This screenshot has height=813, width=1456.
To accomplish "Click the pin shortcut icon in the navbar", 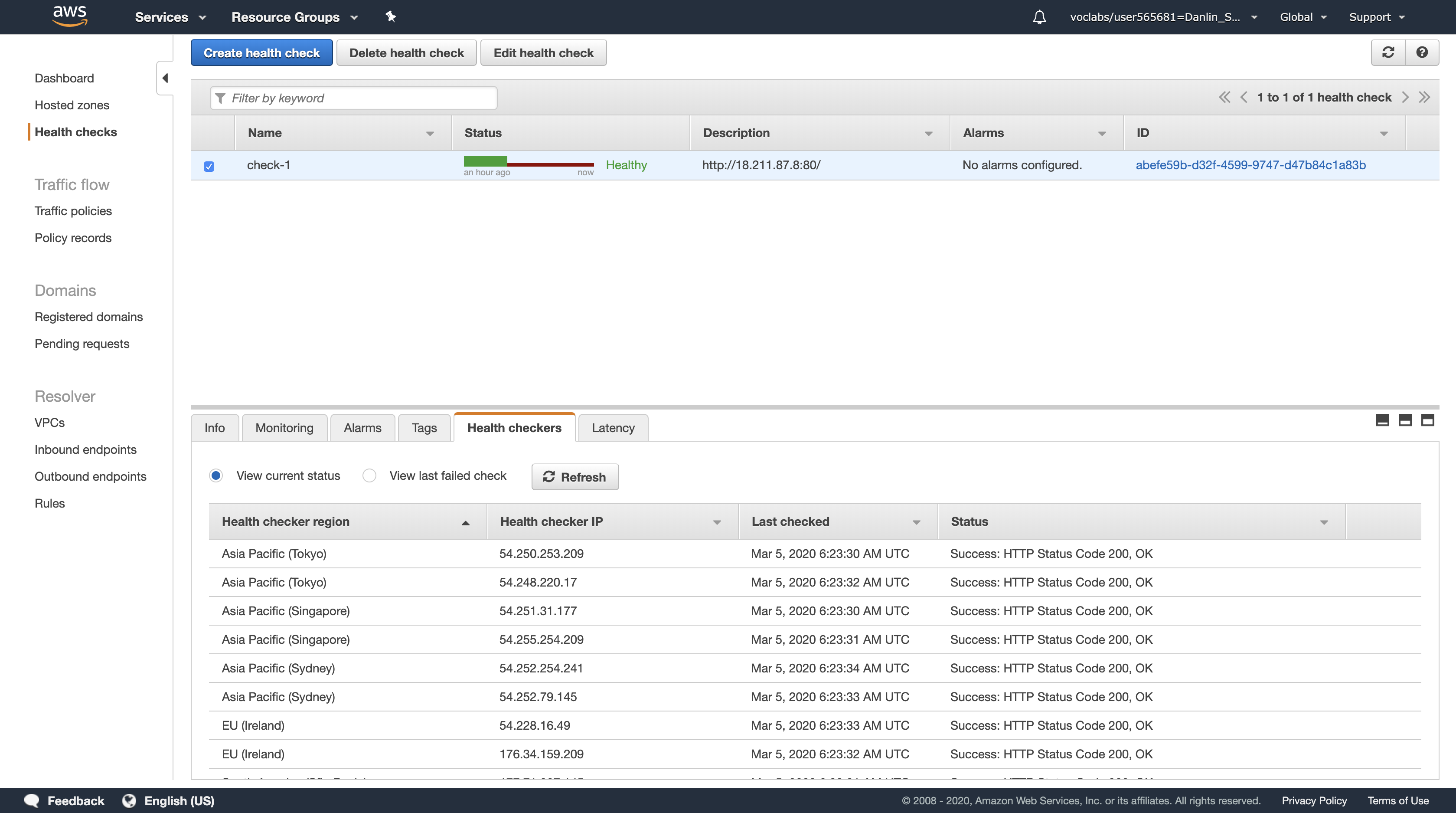I will (391, 16).
